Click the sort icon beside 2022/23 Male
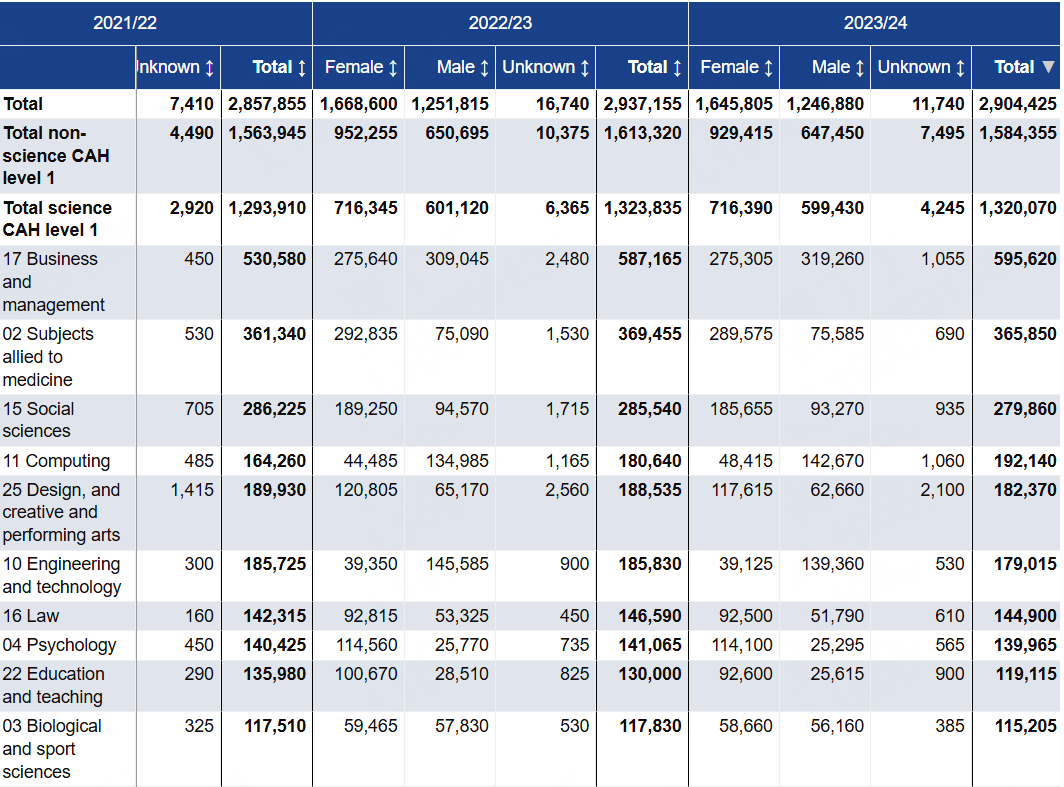This screenshot has width=1064, height=787. (x=485, y=68)
